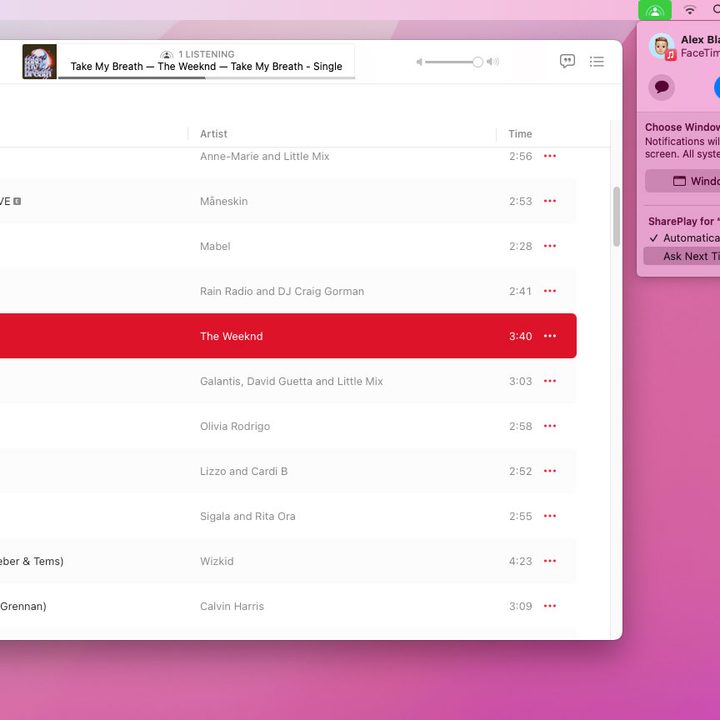Screen dimensions: 720x720
Task: Open more options for Wizkid track
Action: (x=550, y=561)
